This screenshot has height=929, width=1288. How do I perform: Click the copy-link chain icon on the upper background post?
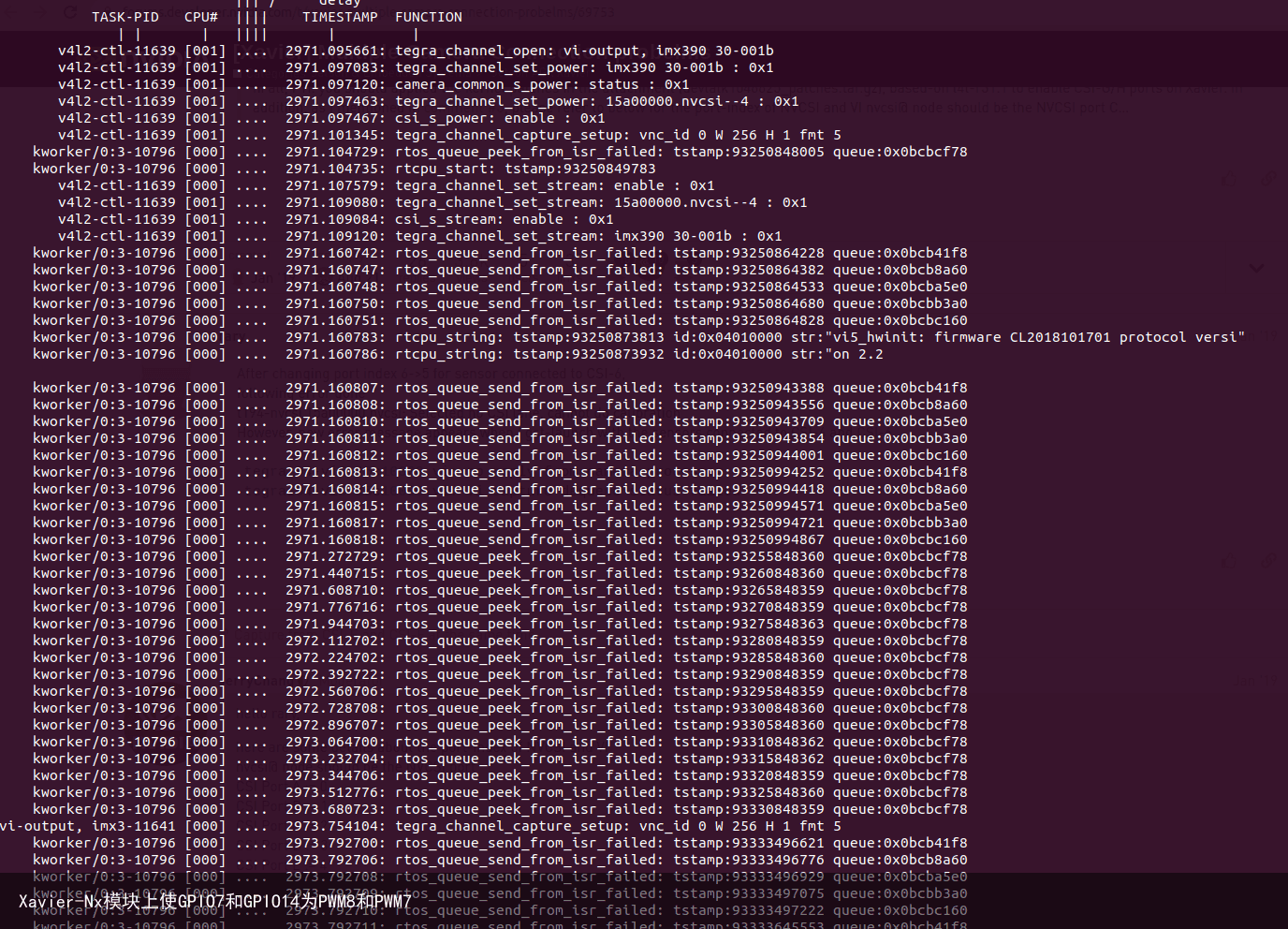click(1267, 179)
